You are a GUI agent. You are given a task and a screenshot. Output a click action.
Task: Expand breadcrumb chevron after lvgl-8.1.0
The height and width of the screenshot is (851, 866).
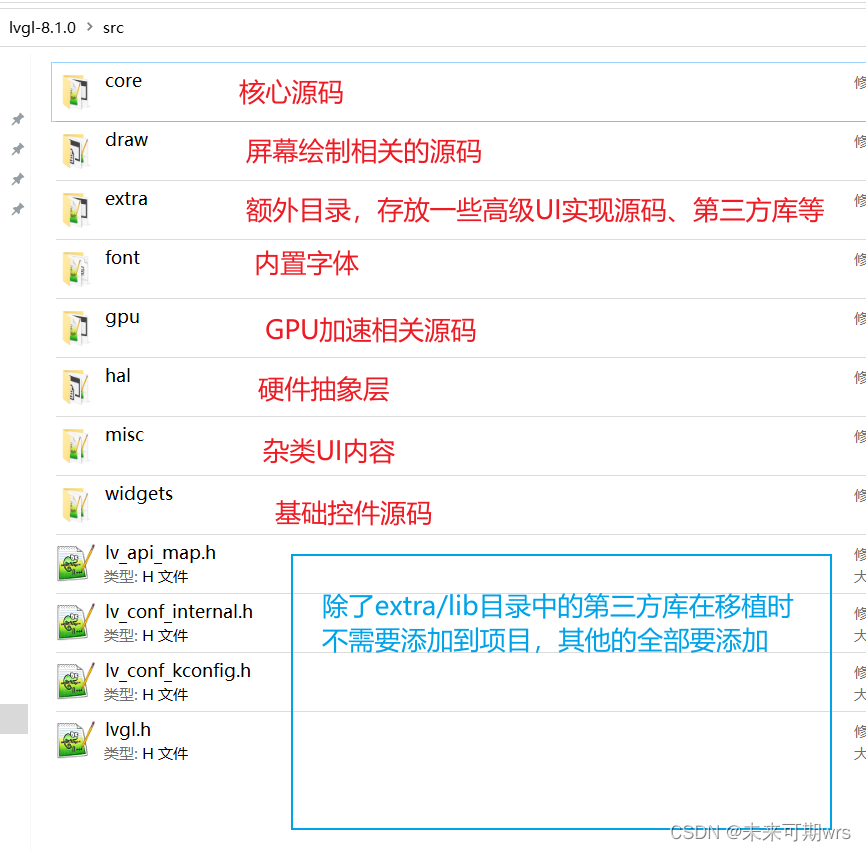click(89, 27)
